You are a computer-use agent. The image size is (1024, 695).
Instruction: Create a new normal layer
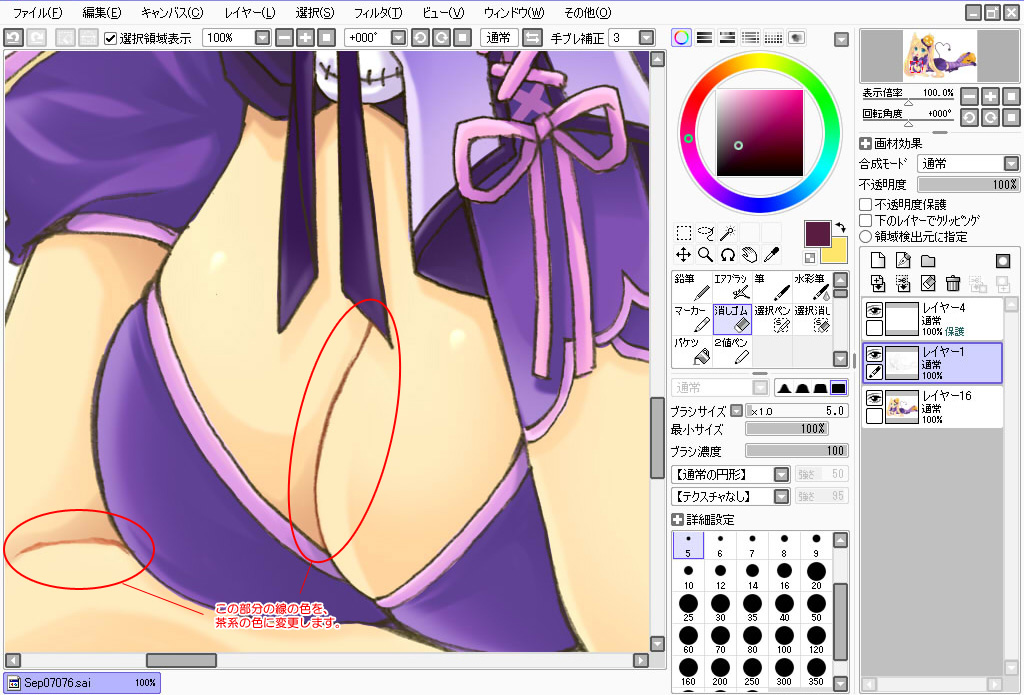pyautogui.click(x=878, y=261)
